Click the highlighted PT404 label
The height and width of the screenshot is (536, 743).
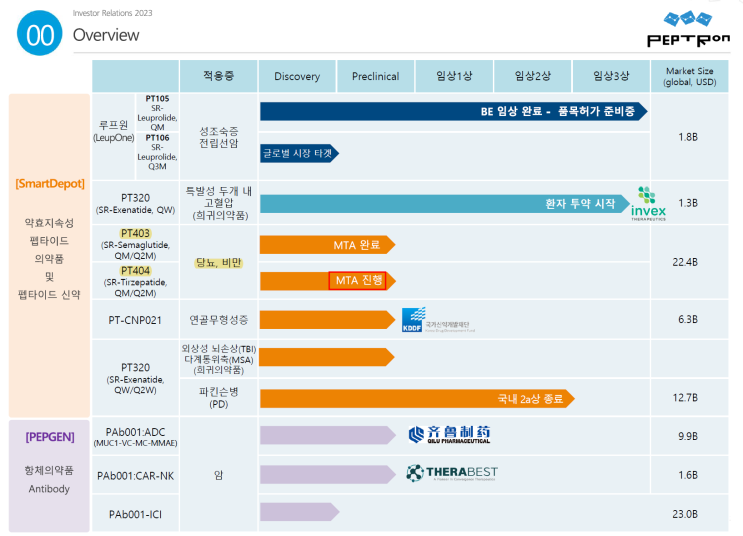(x=135, y=271)
